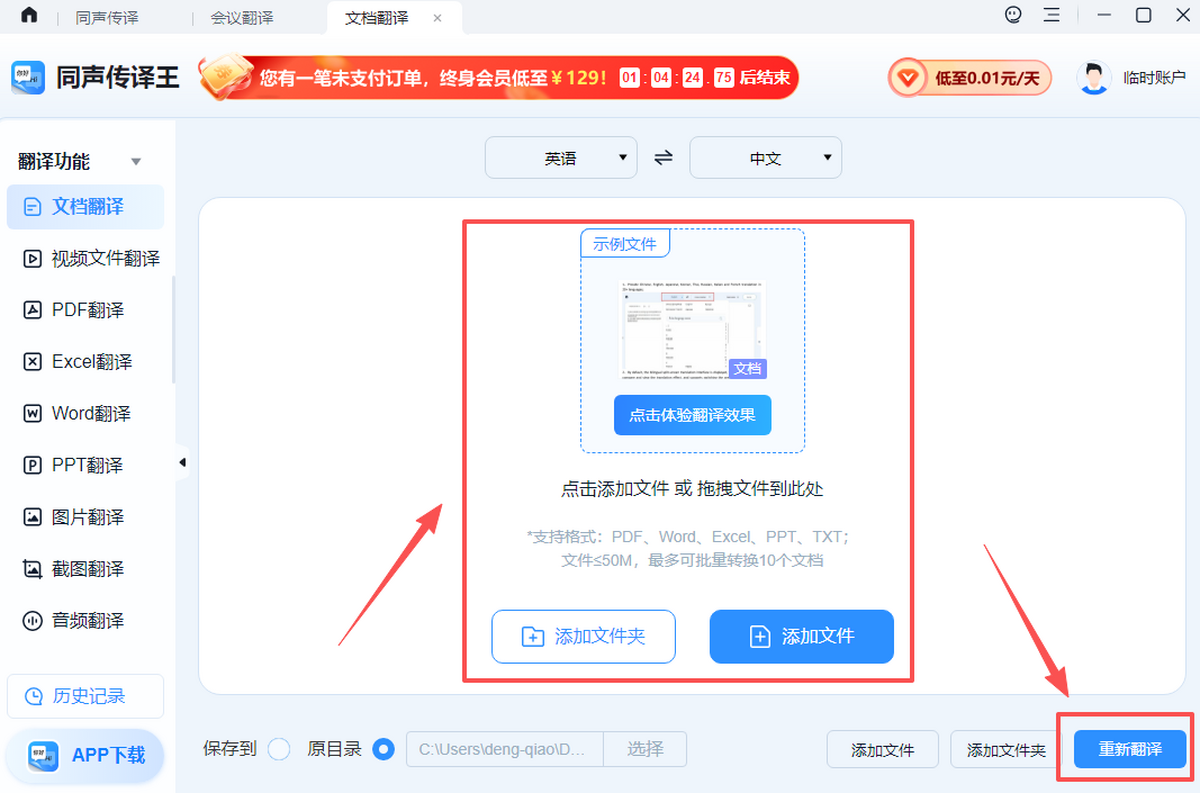Open 文档翻译 in the sidebar
The width and height of the screenshot is (1200, 793).
[x=86, y=207]
